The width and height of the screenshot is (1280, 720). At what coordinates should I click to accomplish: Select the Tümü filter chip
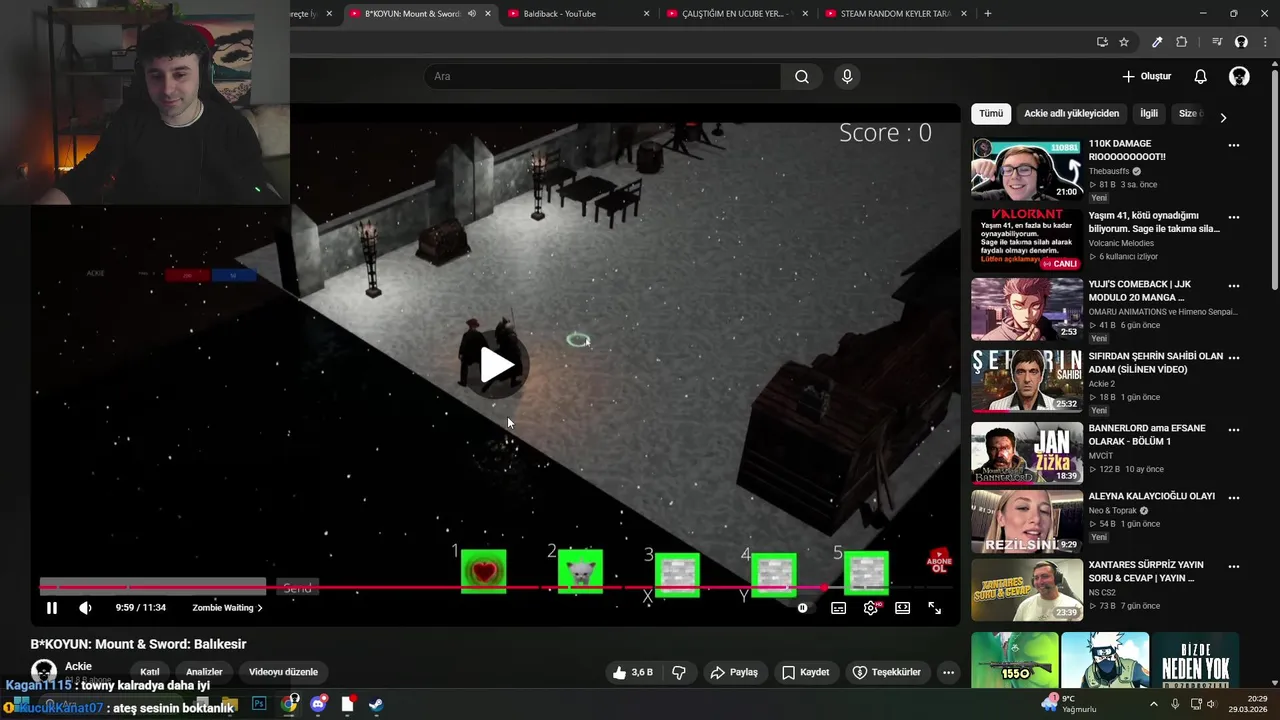click(991, 113)
